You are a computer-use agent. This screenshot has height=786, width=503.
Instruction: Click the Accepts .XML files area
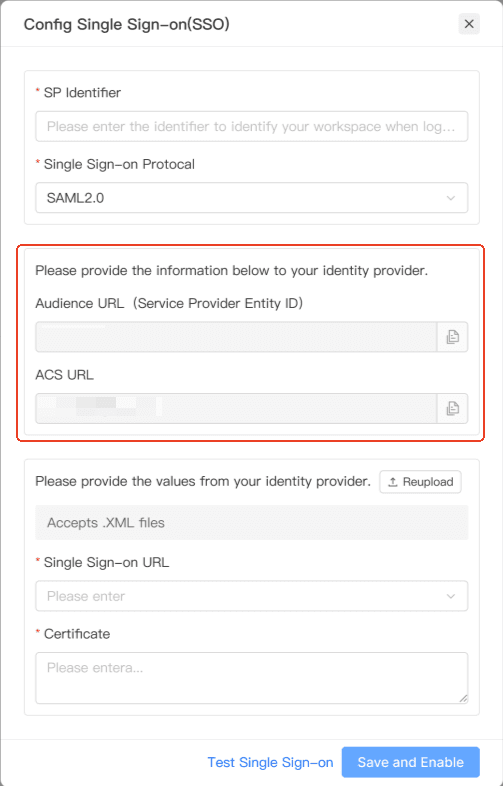pos(251,522)
